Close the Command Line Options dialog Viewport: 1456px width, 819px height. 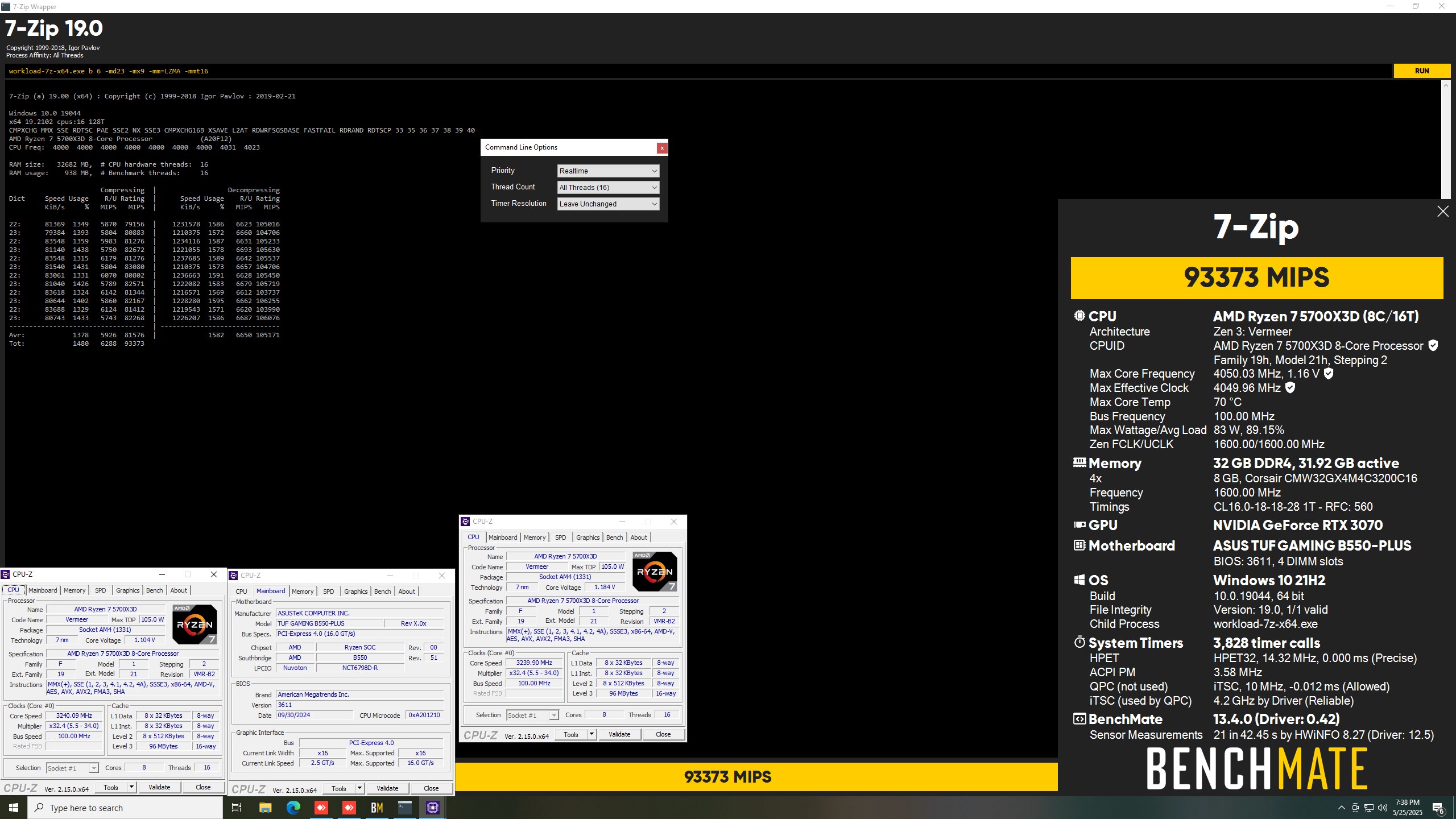click(x=662, y=148)
